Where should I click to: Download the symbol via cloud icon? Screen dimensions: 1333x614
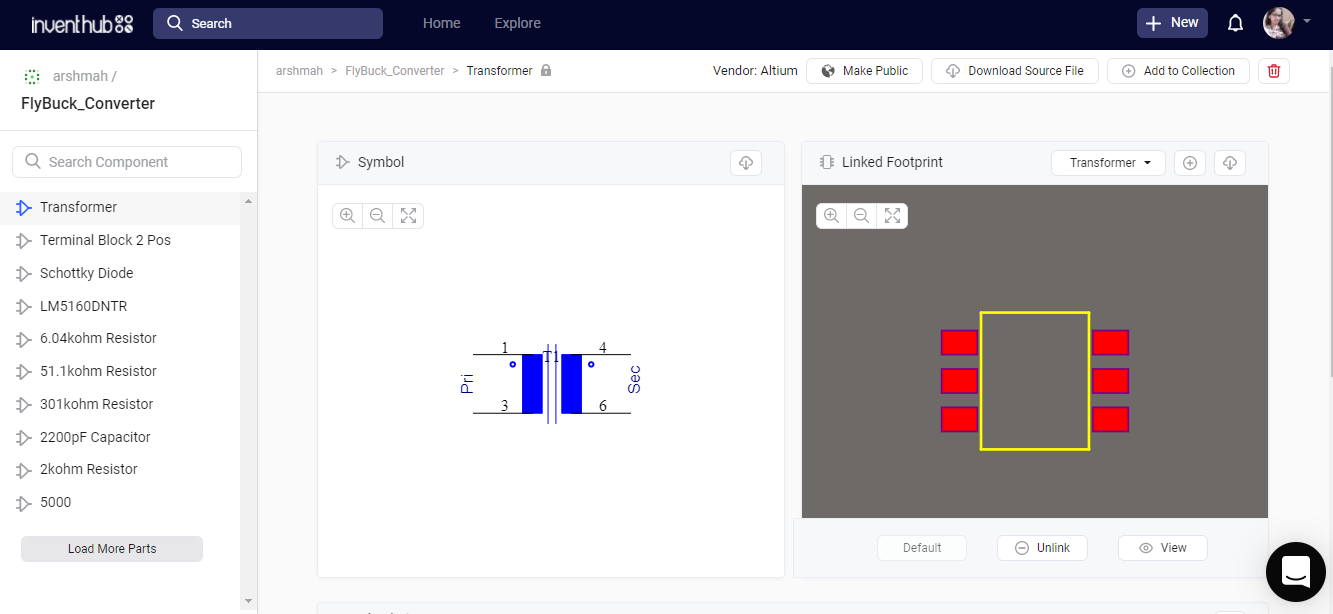746,162
